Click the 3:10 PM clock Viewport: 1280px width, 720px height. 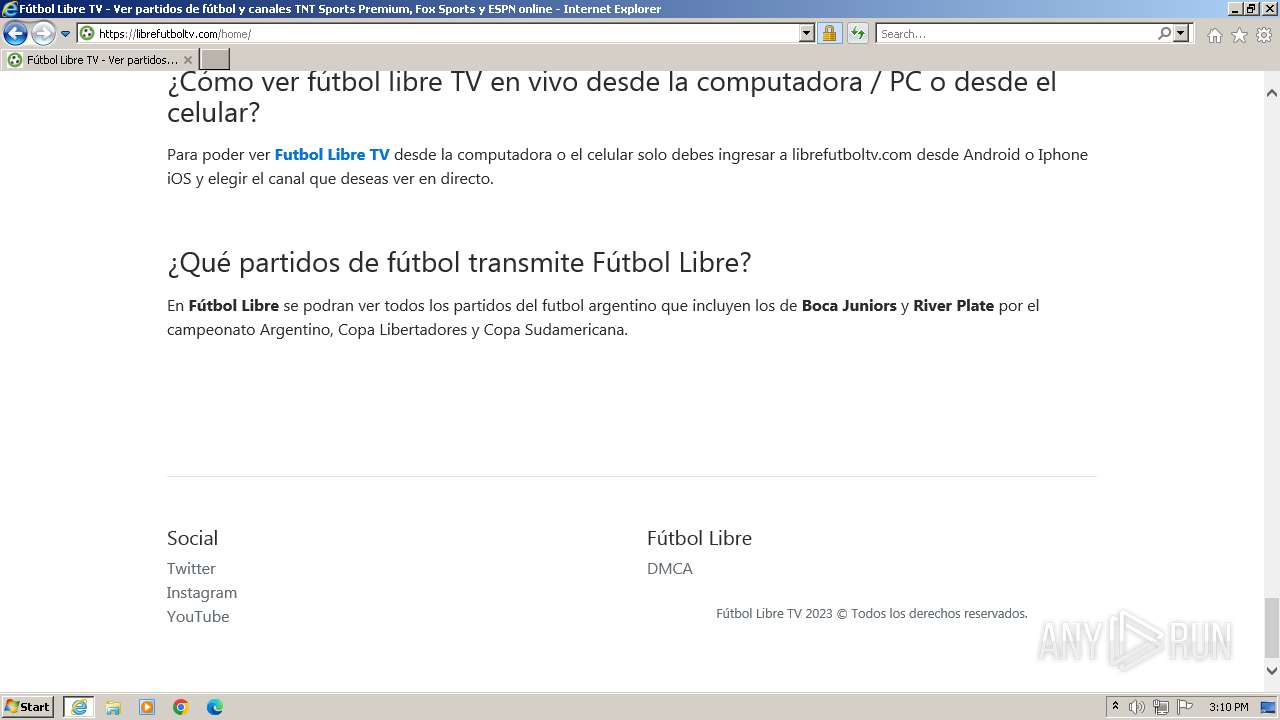(x=1228, y=707)
